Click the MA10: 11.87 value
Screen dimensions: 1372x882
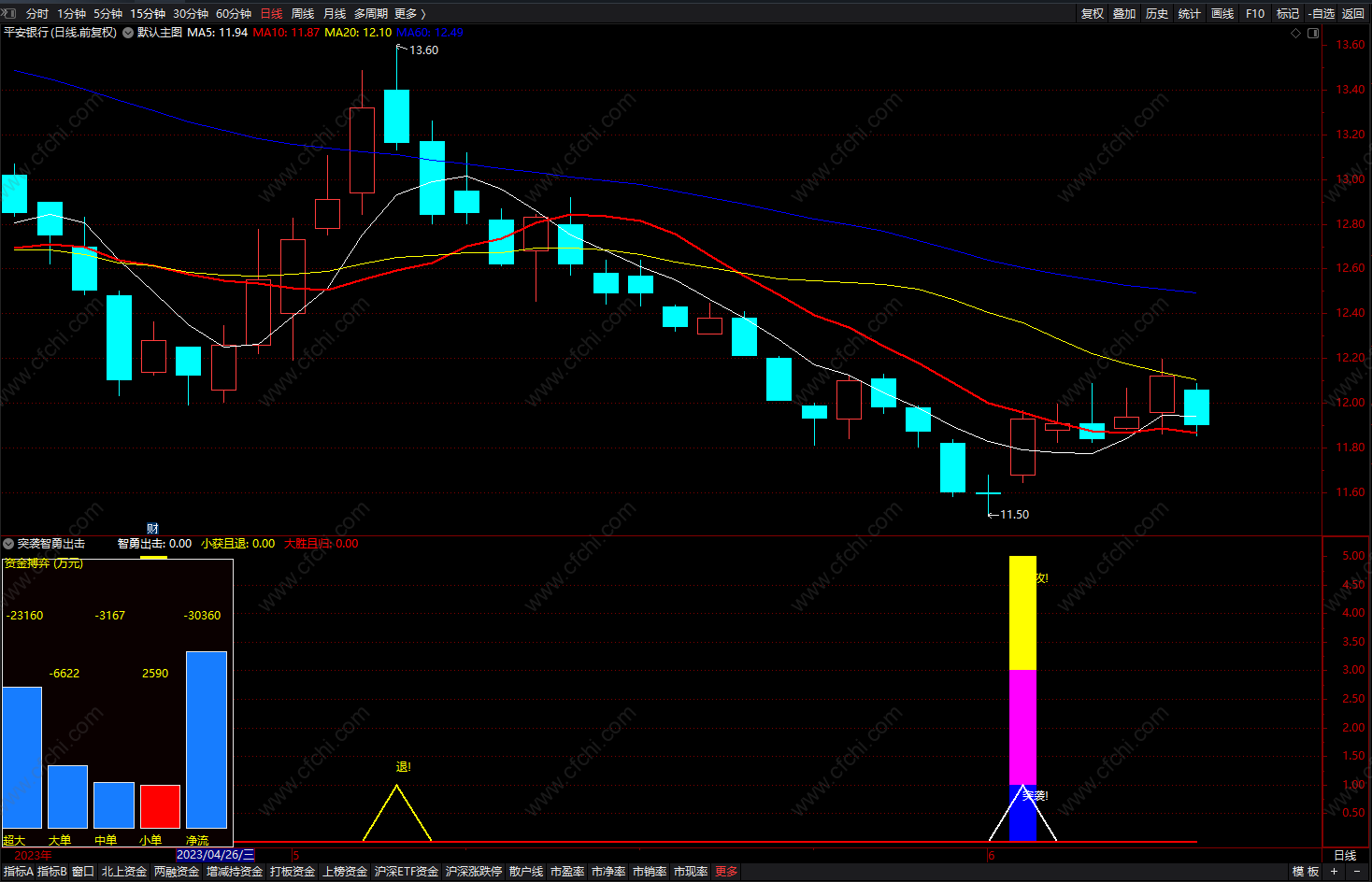click(x=286, y=33)
